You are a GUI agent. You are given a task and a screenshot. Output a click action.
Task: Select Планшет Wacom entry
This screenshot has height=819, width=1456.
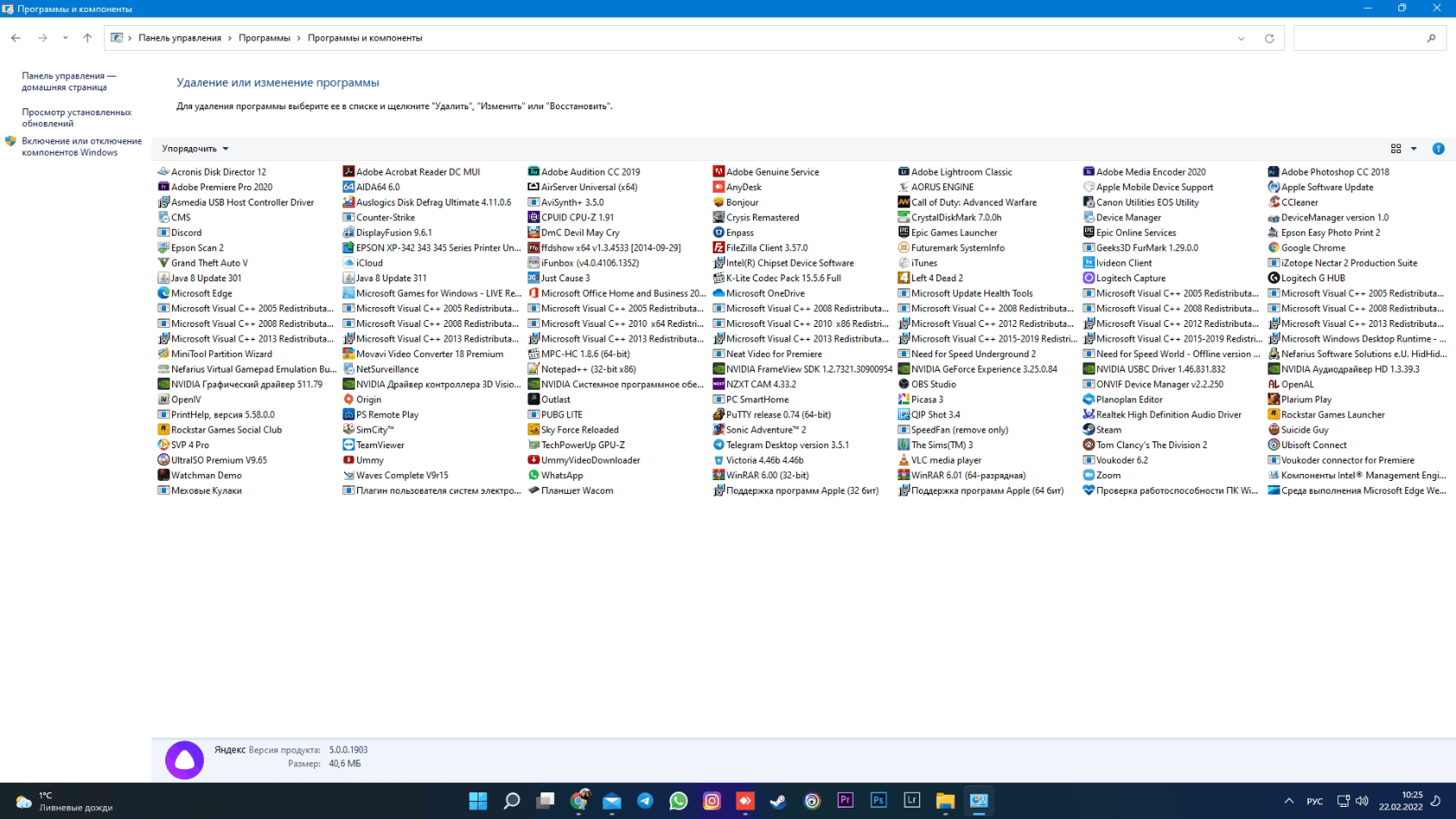(x=570, y=490)
